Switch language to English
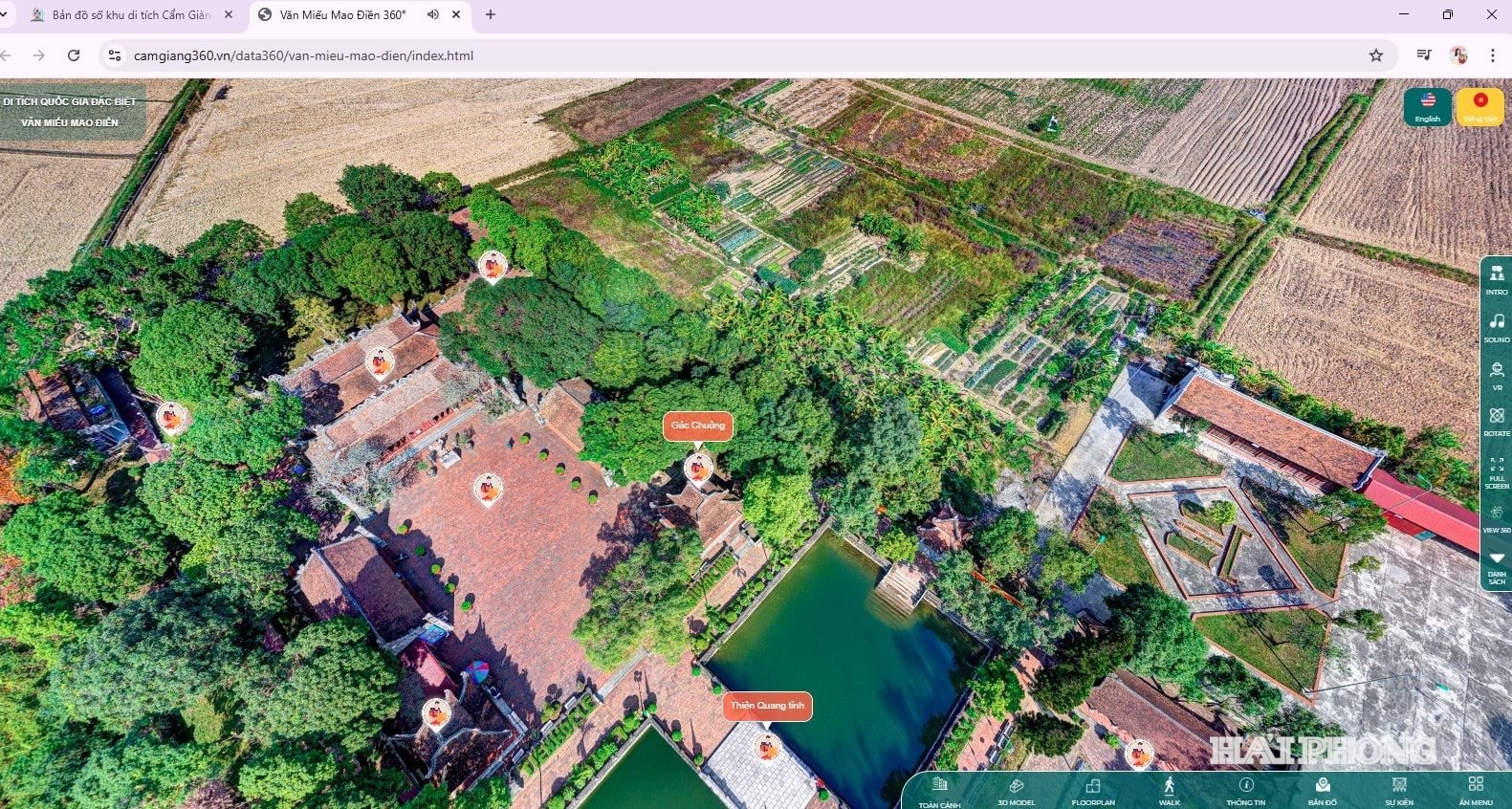 pos(1428,106)
